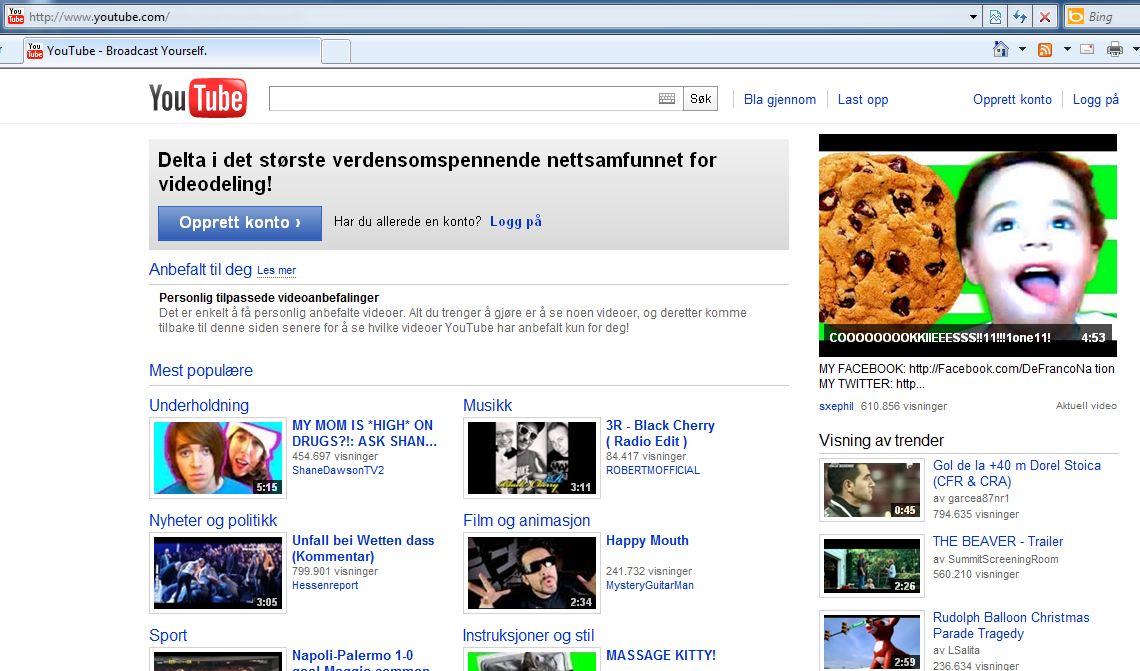The width and height of the screenshot is (1140, 671).
Task: Open the on-screen keyboard icon in search box
Action: tap(667, 99)
